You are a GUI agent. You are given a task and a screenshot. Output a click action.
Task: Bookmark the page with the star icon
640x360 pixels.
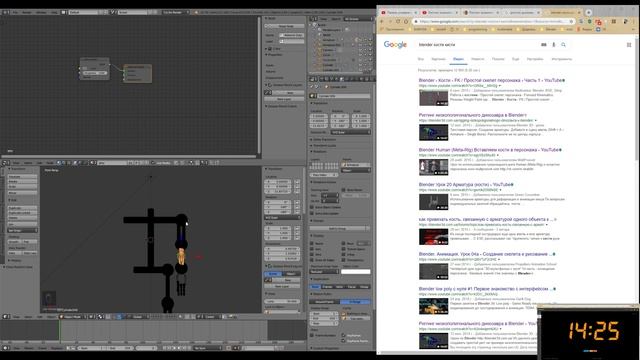571,21
